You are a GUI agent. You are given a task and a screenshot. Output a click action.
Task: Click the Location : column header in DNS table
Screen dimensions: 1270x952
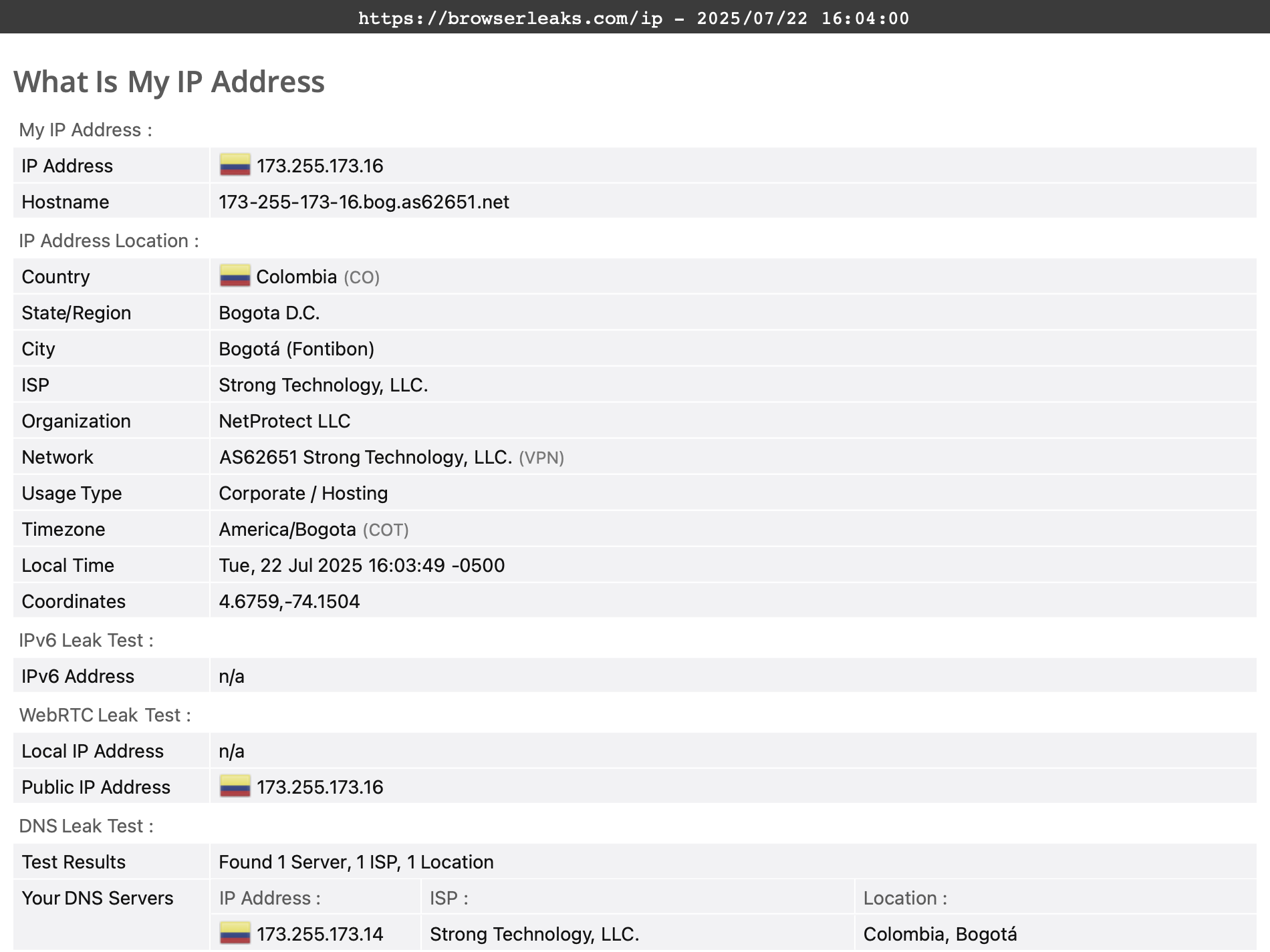click(905, 898)
